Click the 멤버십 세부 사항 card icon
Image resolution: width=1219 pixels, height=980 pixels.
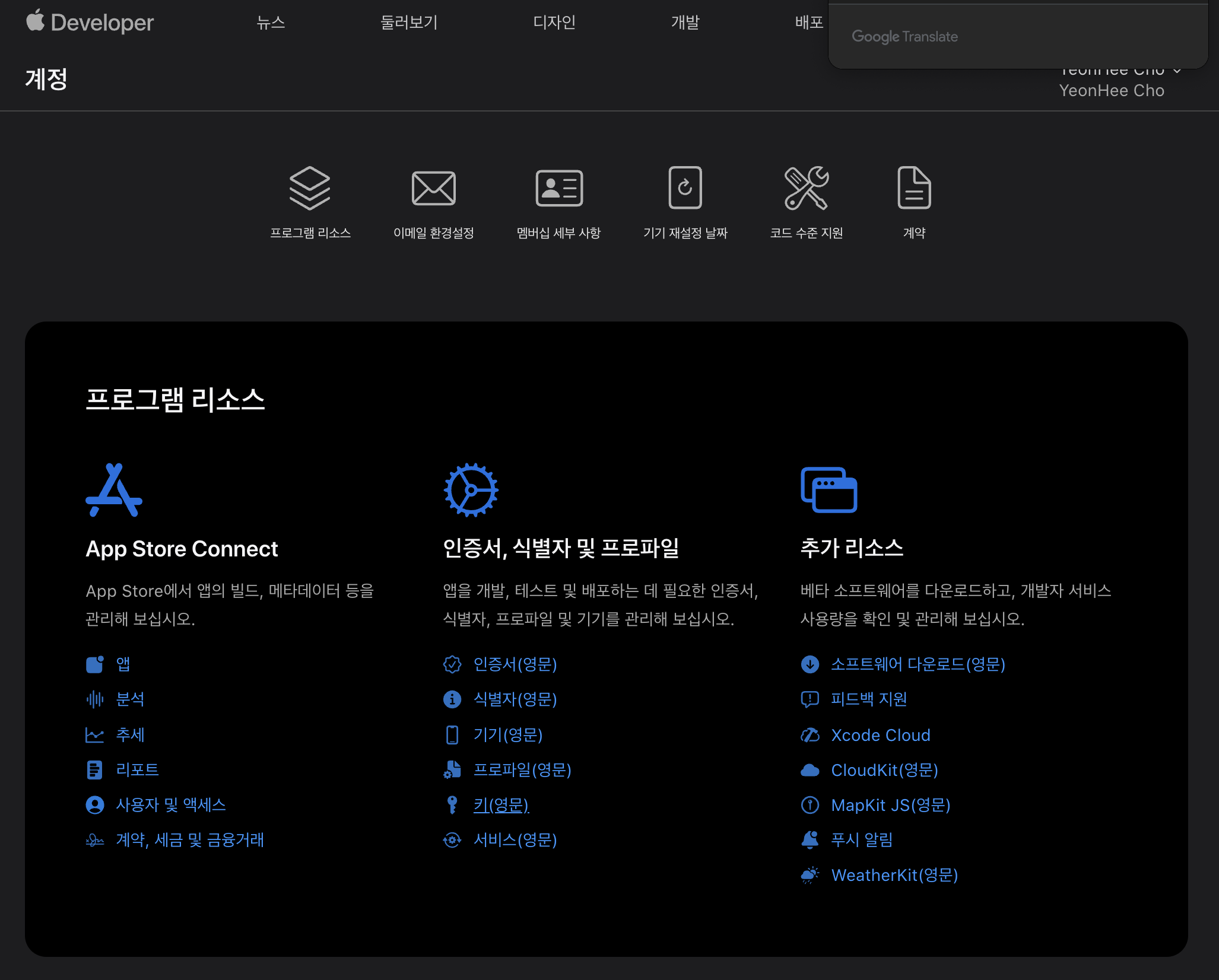558,188
